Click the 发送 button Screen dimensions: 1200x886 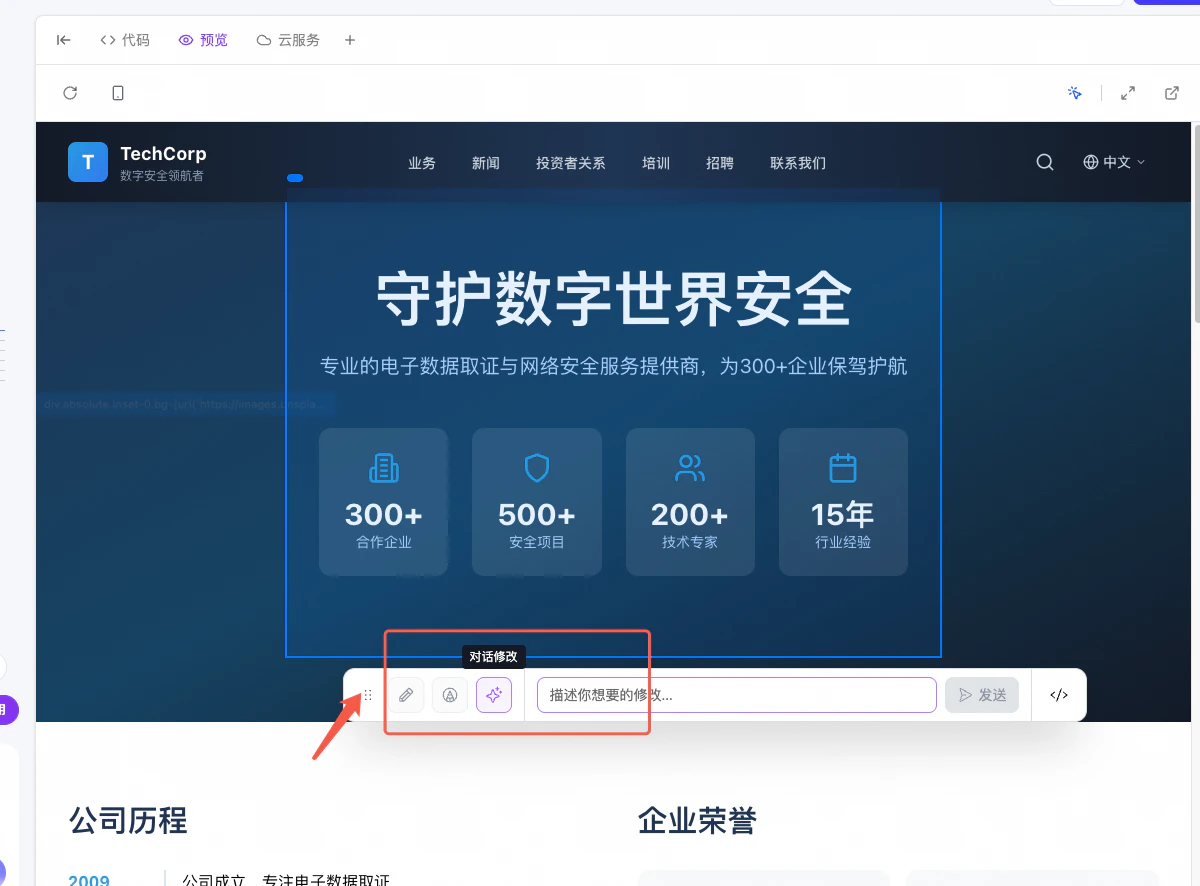click(982, 695)
